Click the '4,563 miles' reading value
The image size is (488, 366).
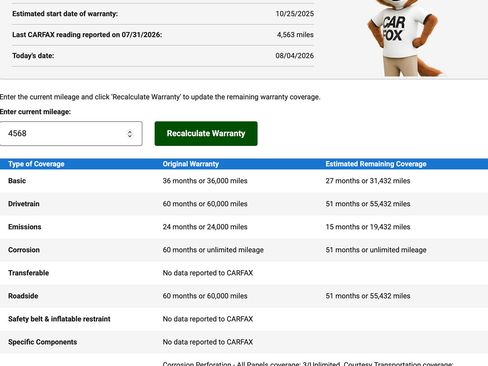295,35
